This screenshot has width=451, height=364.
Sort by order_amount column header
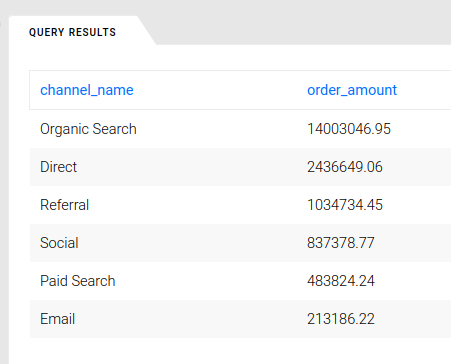352,90
